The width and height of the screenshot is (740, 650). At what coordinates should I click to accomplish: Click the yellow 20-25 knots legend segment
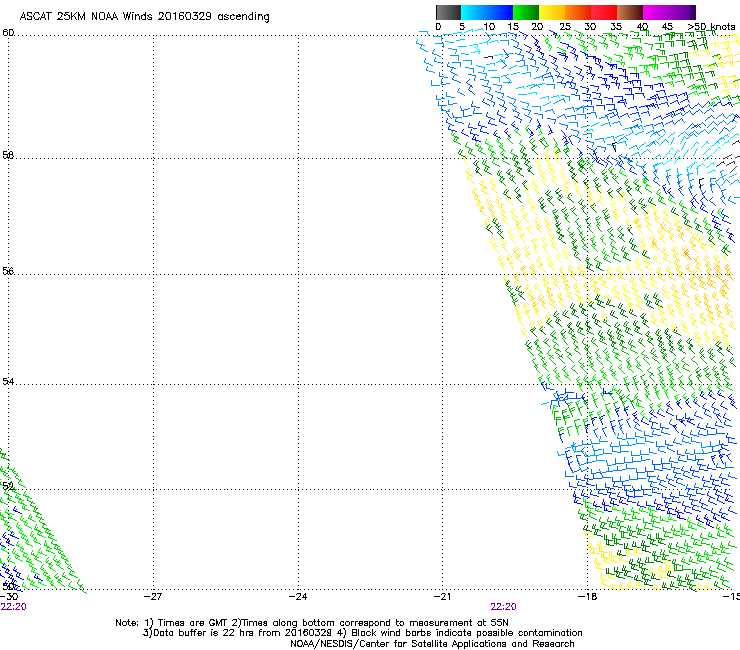tap(552, 12)
